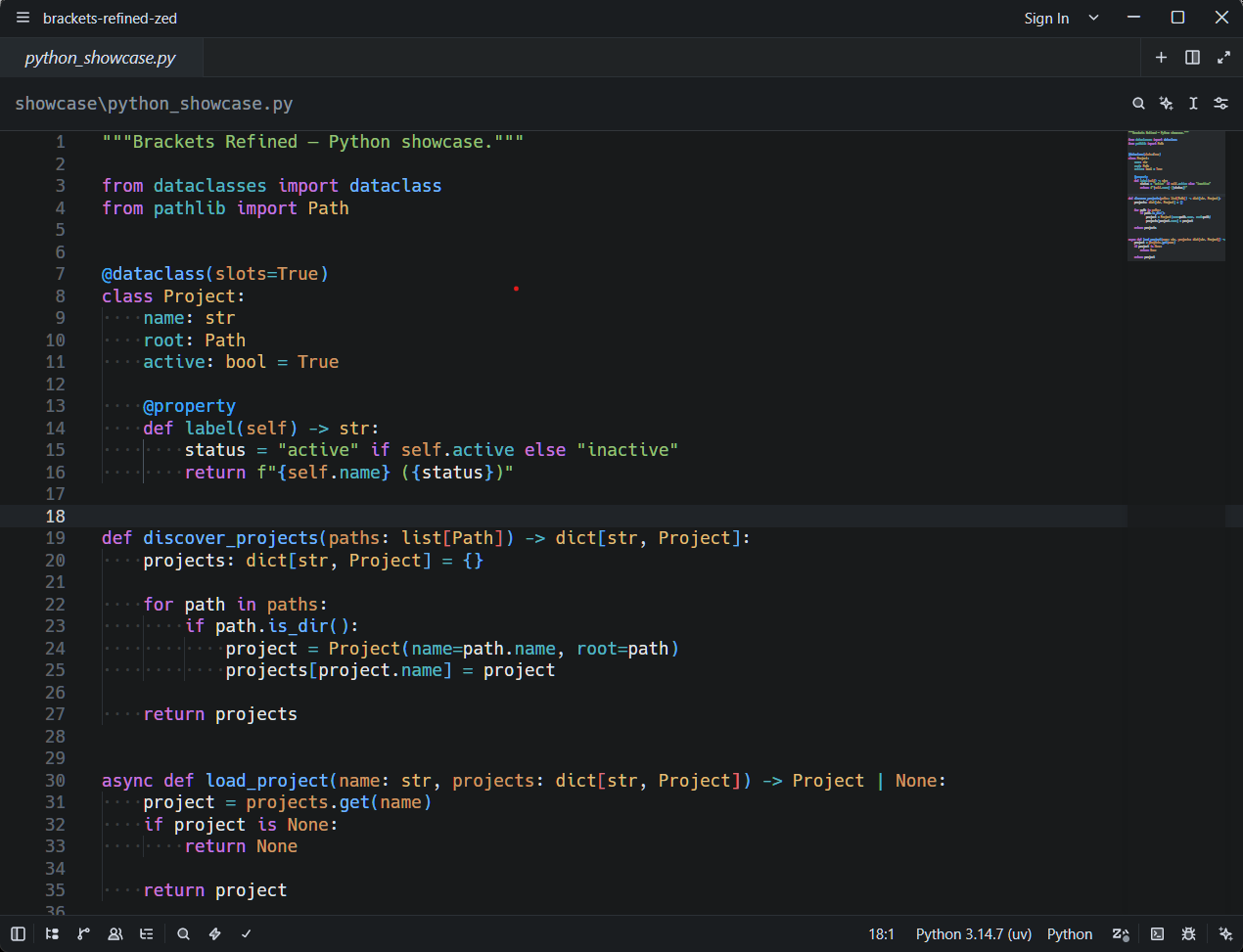
Task: Click "root=path" argument
Action: [x=622, y=648]
